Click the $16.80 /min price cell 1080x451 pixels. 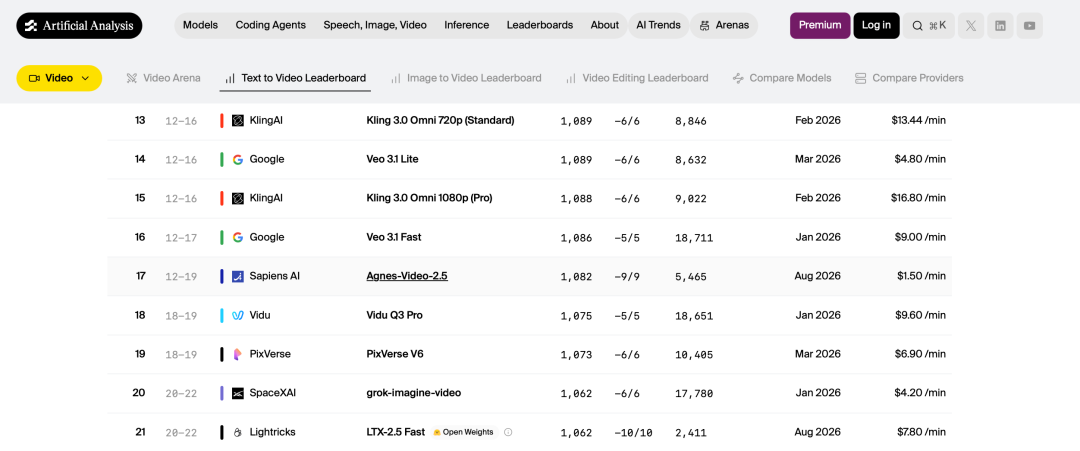coord(918,198)
